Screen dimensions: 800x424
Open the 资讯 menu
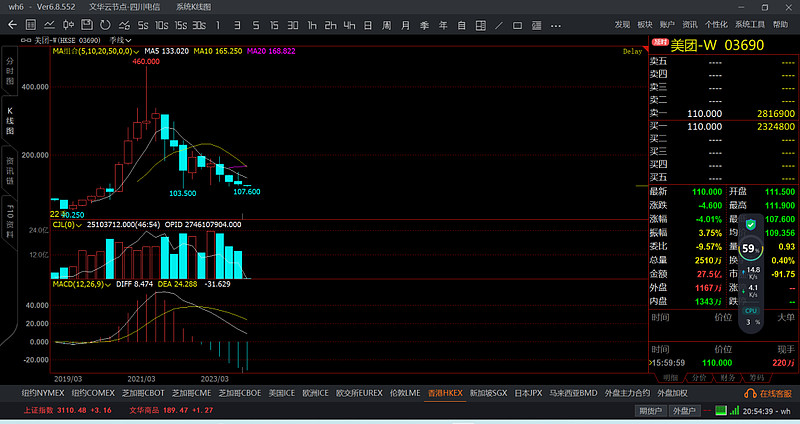pyautogui.click(x=690, y=24)
